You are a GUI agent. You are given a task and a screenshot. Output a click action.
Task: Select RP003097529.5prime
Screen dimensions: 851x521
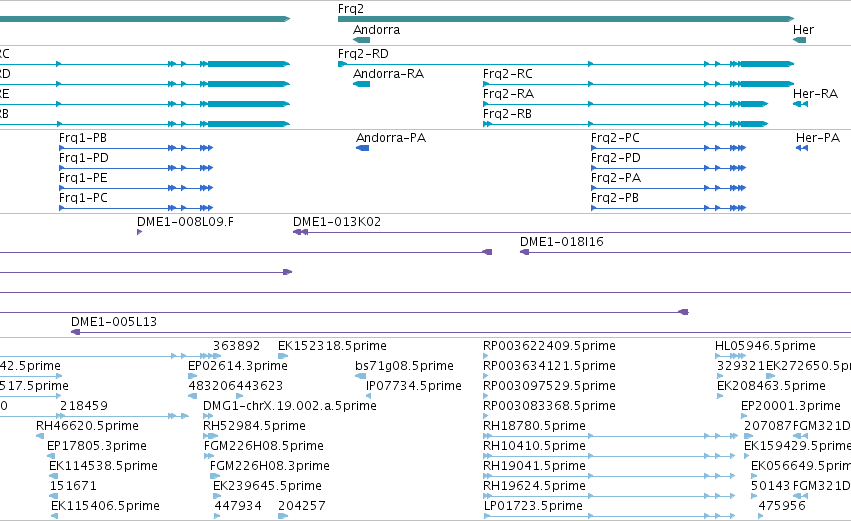point(549,386)
